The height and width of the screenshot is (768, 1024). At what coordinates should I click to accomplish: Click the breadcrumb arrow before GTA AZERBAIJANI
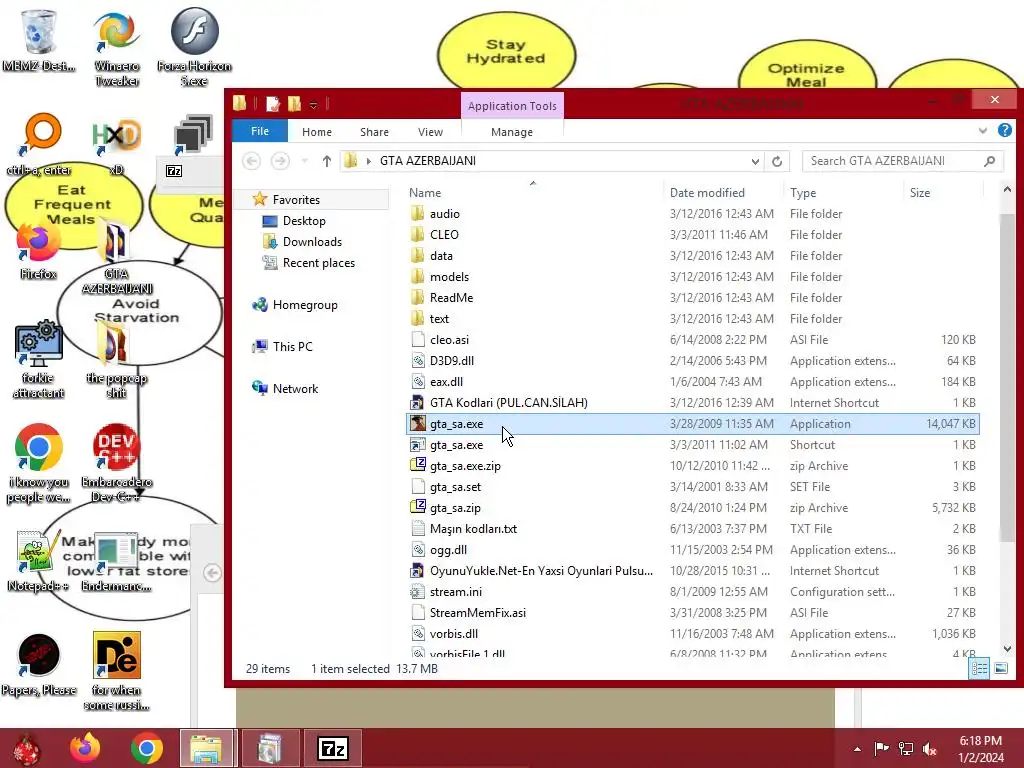tap(369, 161)
